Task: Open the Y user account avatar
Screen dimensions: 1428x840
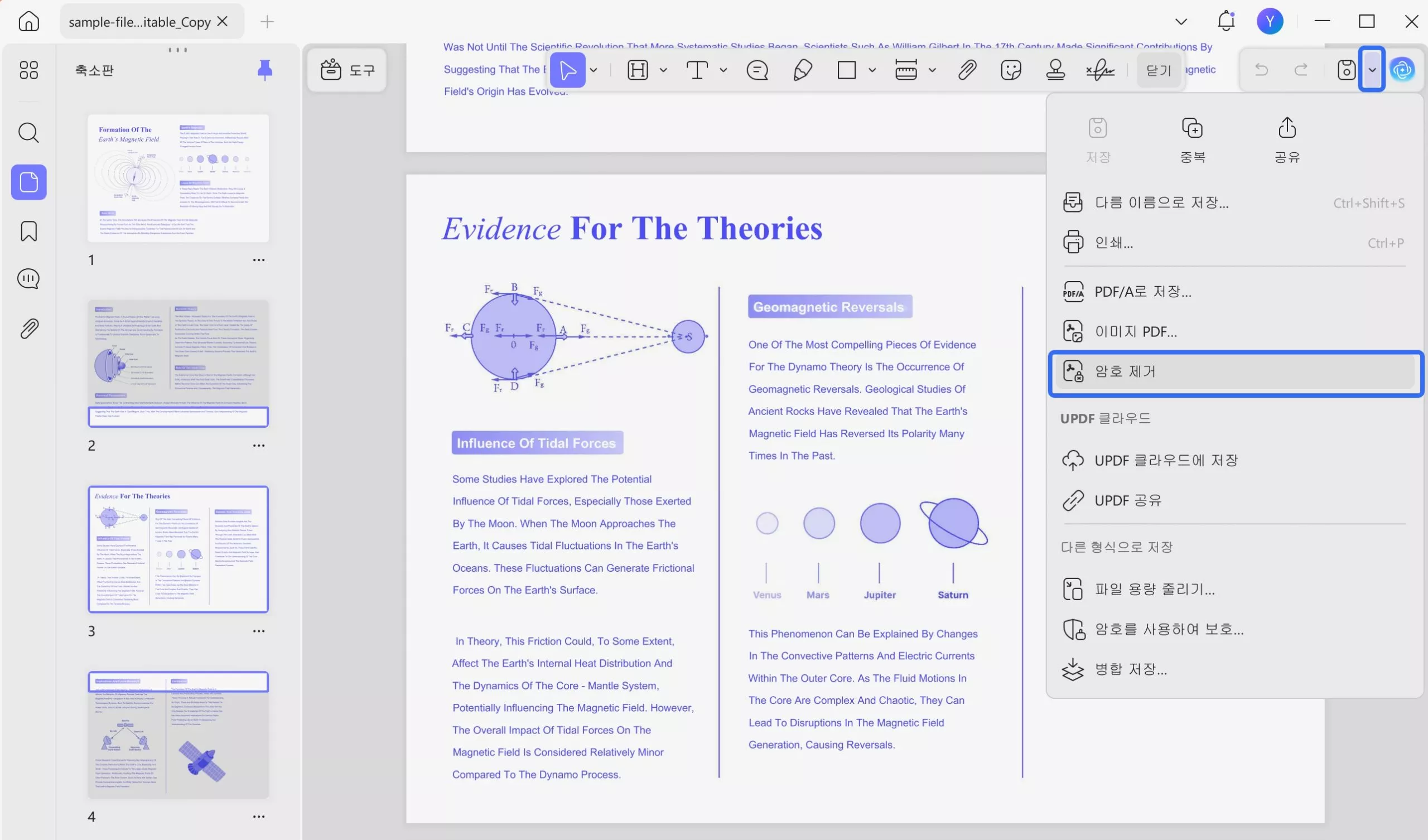Action: coord(1270,22)
